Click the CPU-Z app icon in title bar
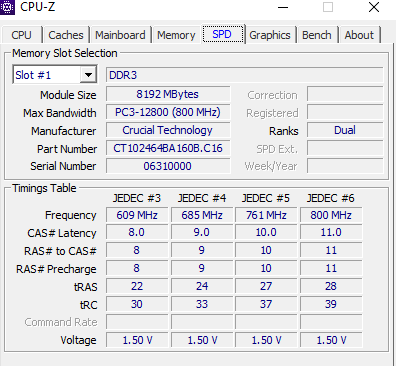Screen dimensions: 396x366 7,7
